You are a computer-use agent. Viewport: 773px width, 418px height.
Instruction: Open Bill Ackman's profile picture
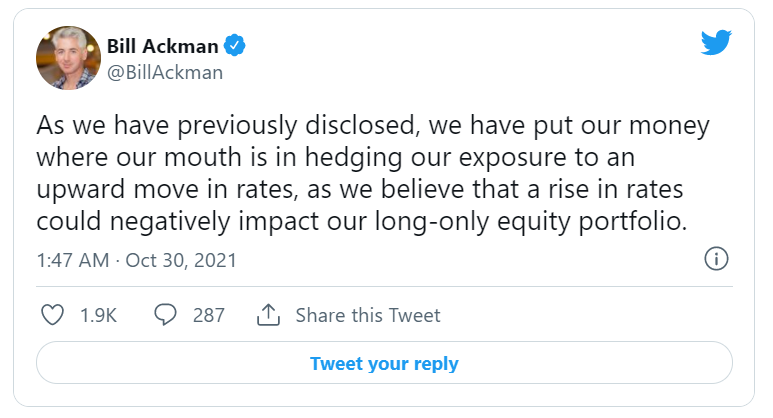(x=69, y=58)
